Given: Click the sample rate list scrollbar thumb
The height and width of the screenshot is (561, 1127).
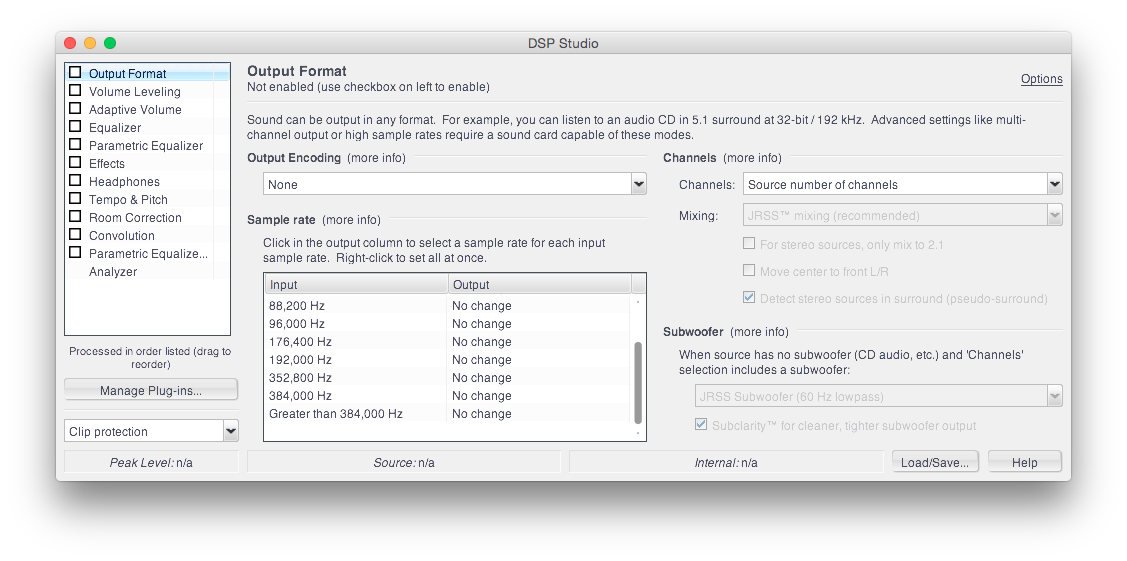Looking at the screenshot, I should 638,382.
